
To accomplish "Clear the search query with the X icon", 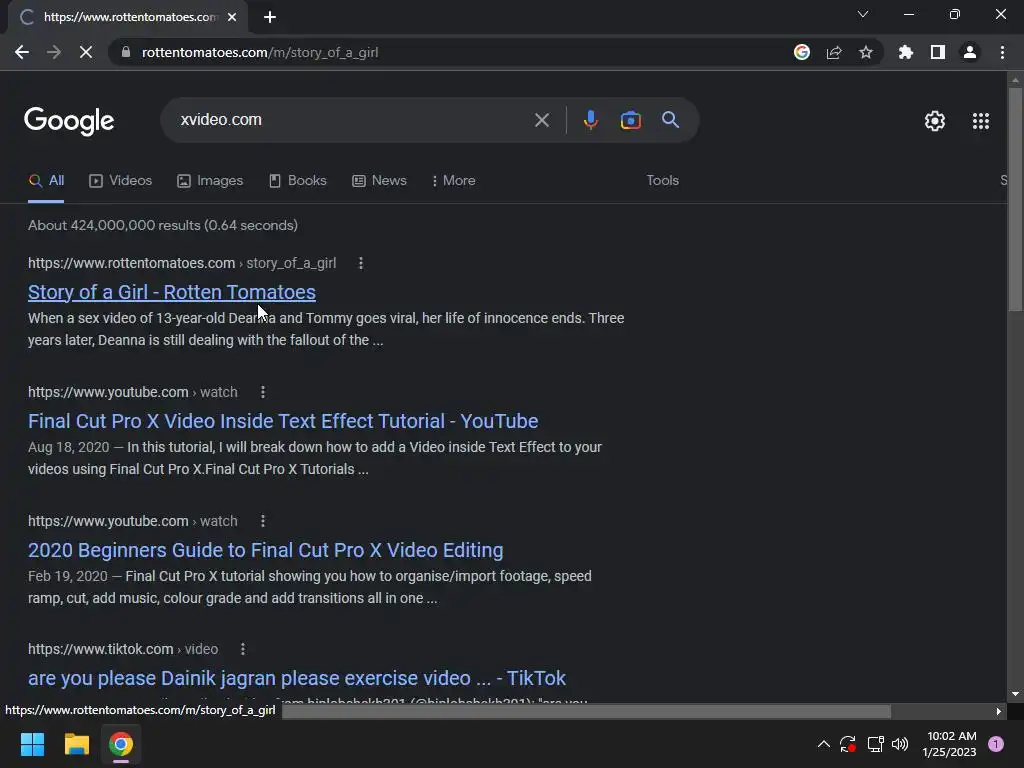I will click(541, 120).
